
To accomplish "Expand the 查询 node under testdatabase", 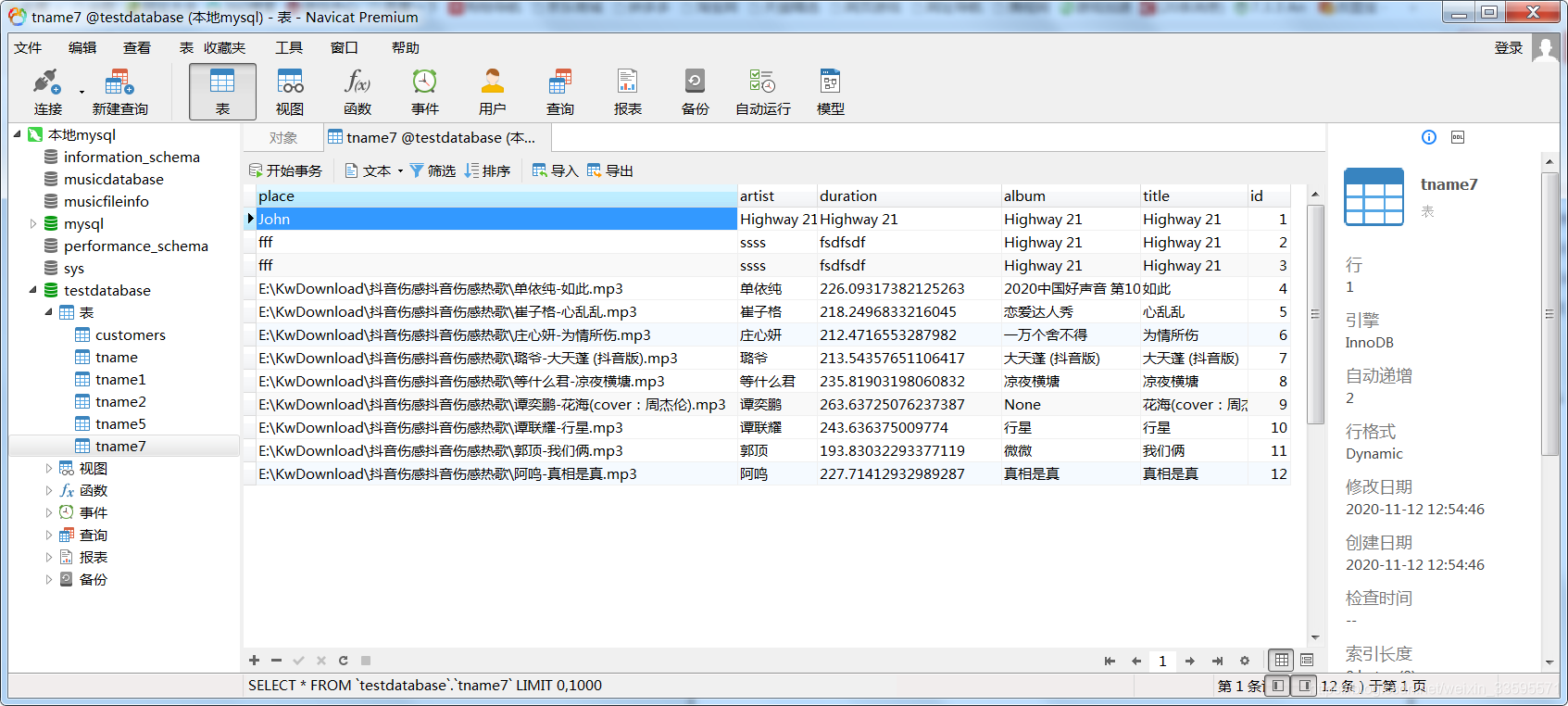I will coord(49,535).
